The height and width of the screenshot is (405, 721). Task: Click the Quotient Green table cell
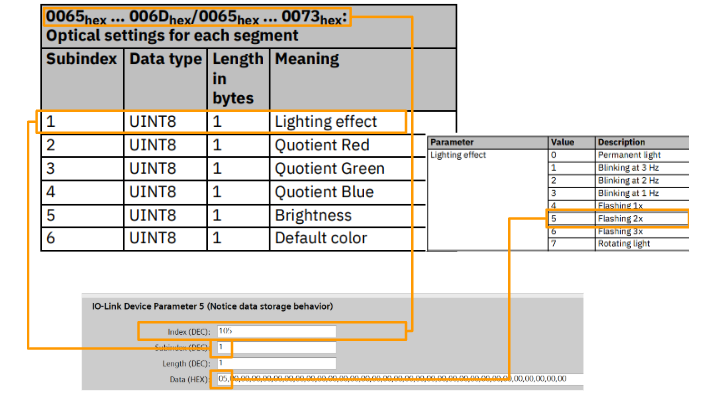[329, 168]
